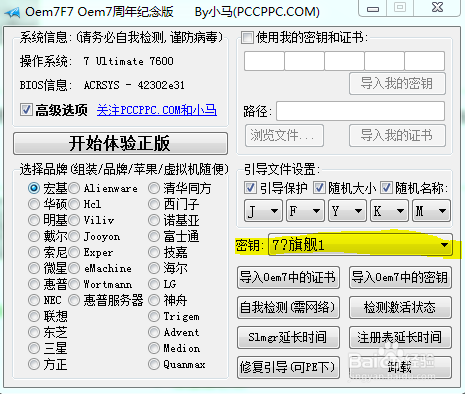Screen dimensions: 465x394
Task: Select the 宏基 brand radio button
Action: (34, 188)
